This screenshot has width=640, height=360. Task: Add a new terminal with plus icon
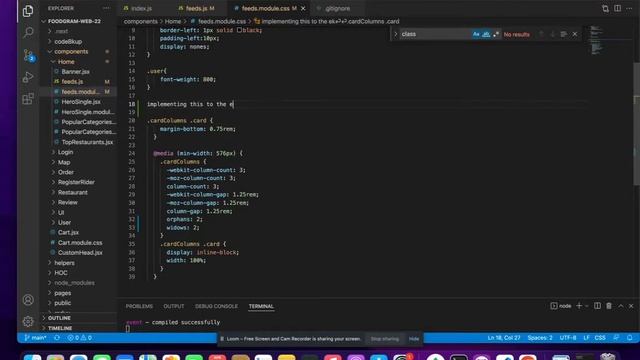pyautogui.click(x=579, y=306)
